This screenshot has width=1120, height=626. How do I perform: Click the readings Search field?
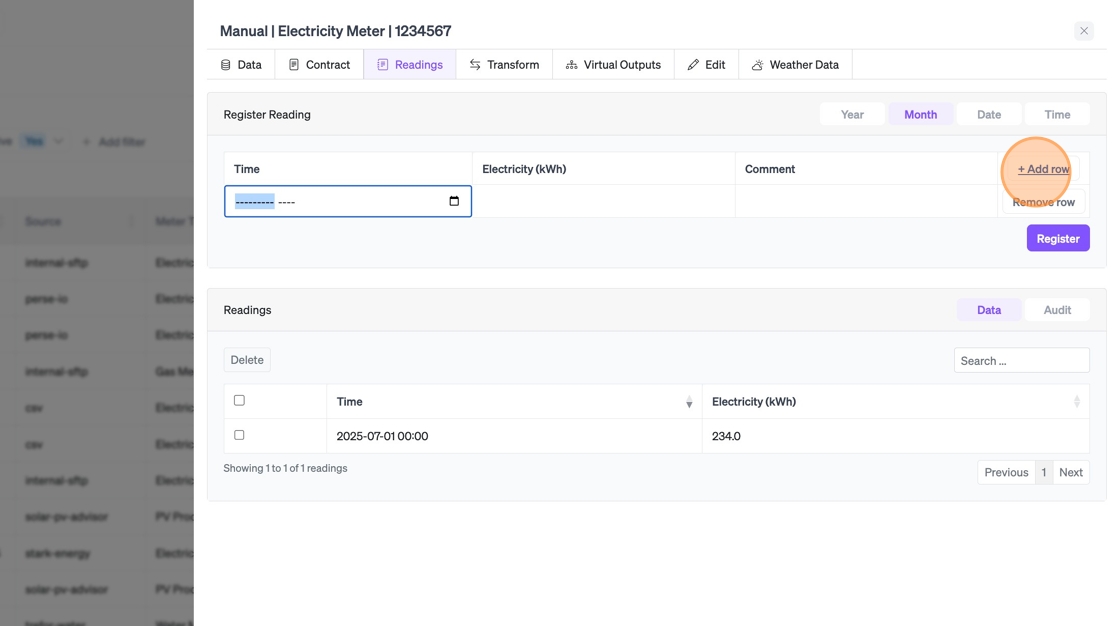pos(1021,361)
